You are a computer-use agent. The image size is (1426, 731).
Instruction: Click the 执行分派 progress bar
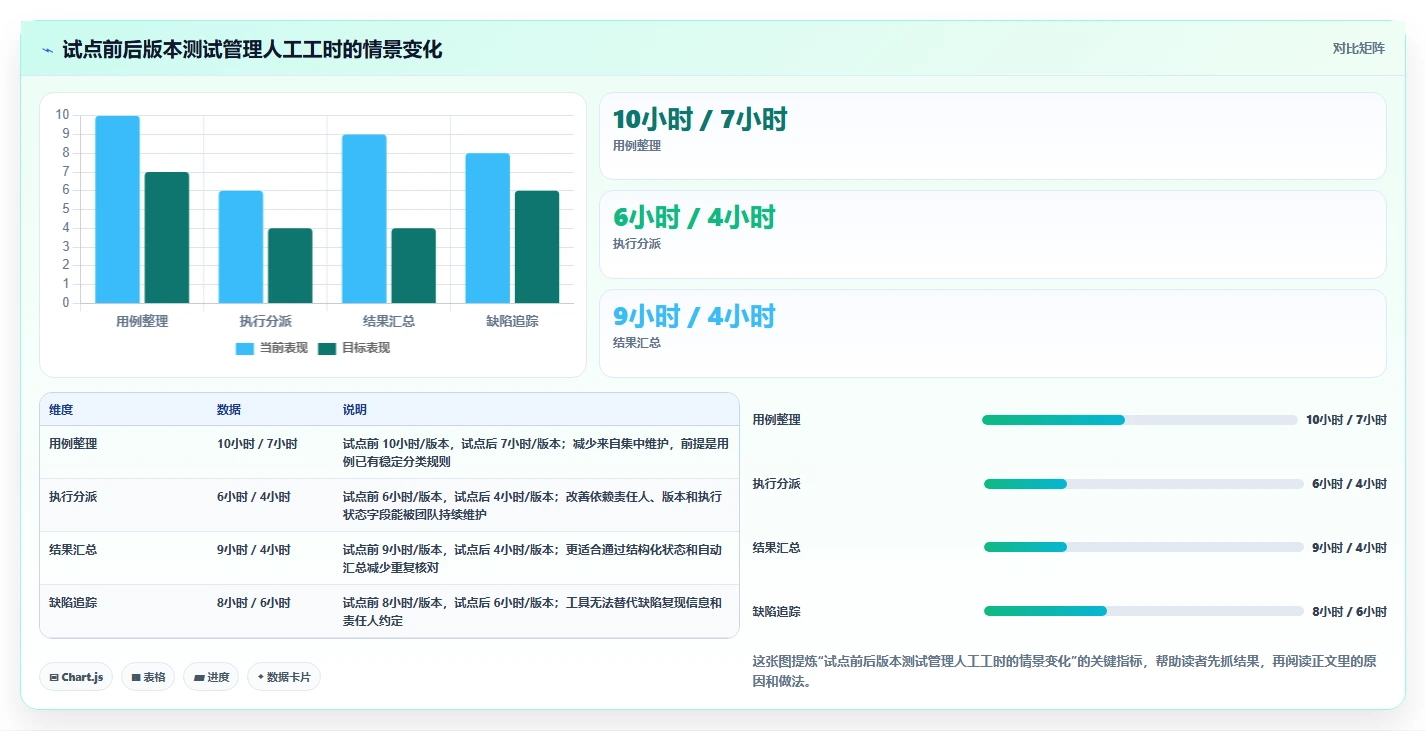tap(1144, 484)
